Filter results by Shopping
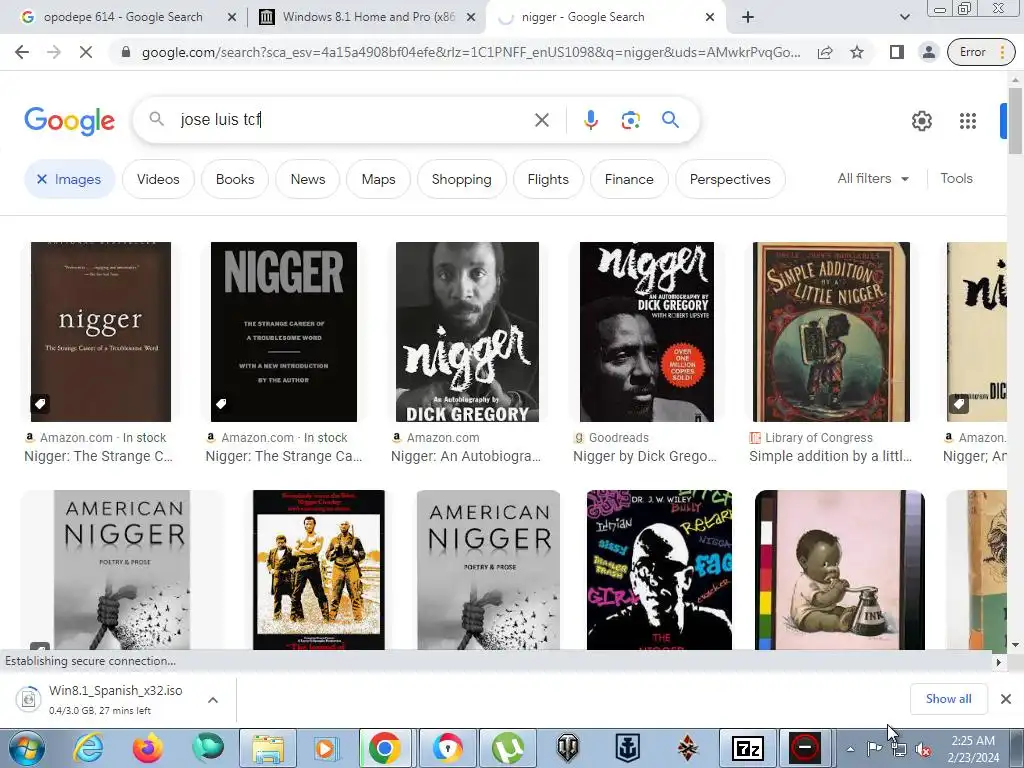 [461, 179]
